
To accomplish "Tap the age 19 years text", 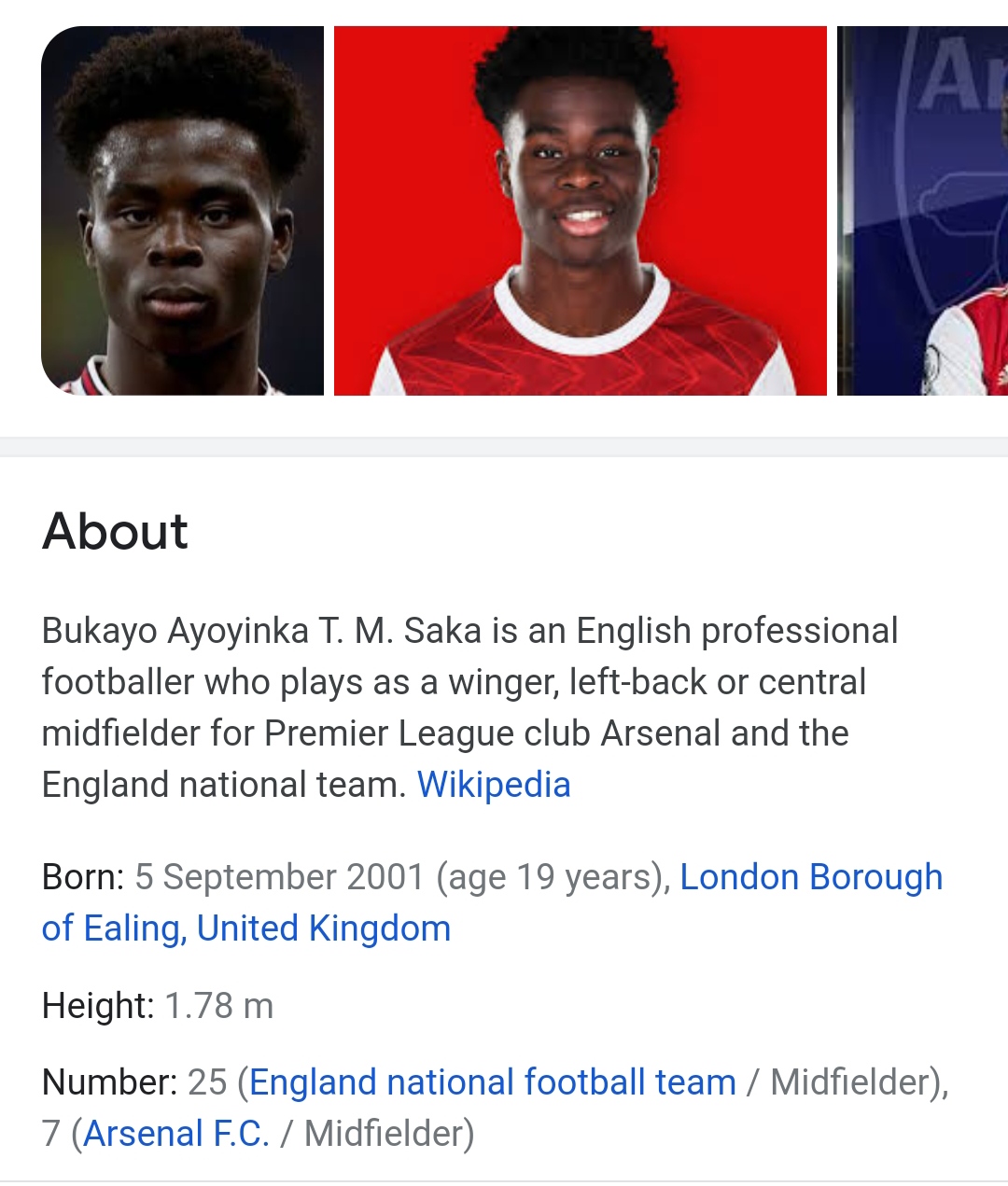I will click(553, 877).
